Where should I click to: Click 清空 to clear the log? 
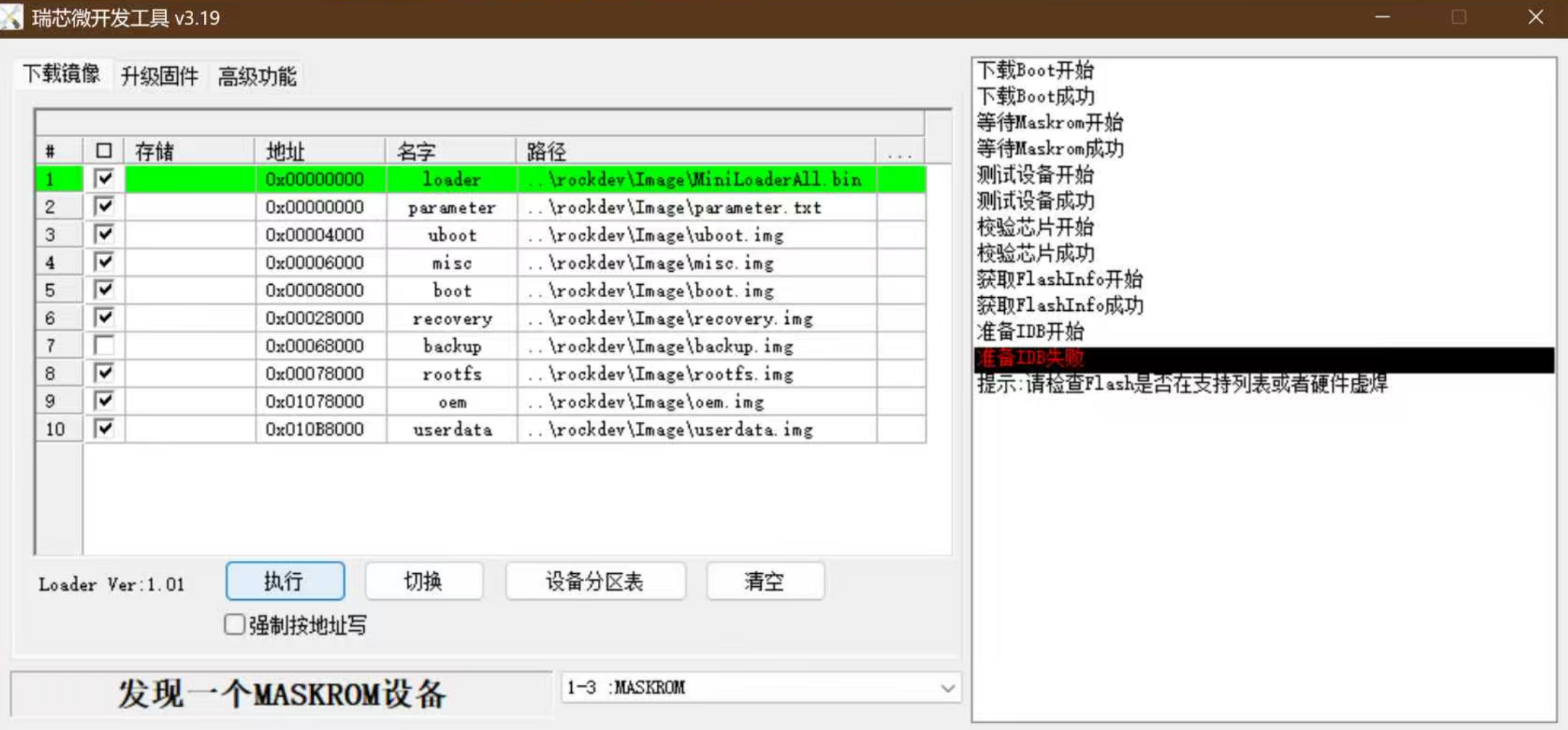coord(765,581)
